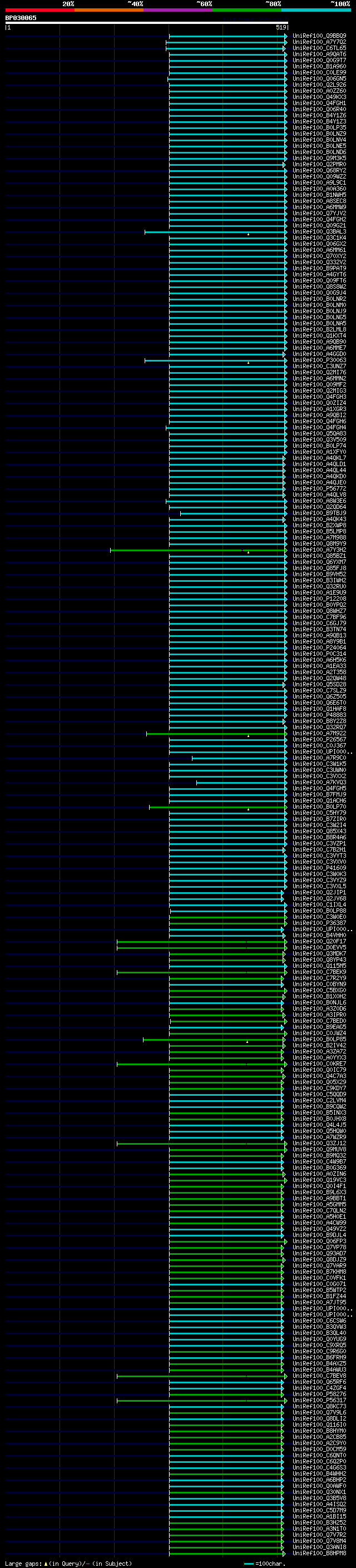The height and width of the screenshot is (1568, 356).
Task: Click label UniRef100_P26567
Action: [319, 740]
